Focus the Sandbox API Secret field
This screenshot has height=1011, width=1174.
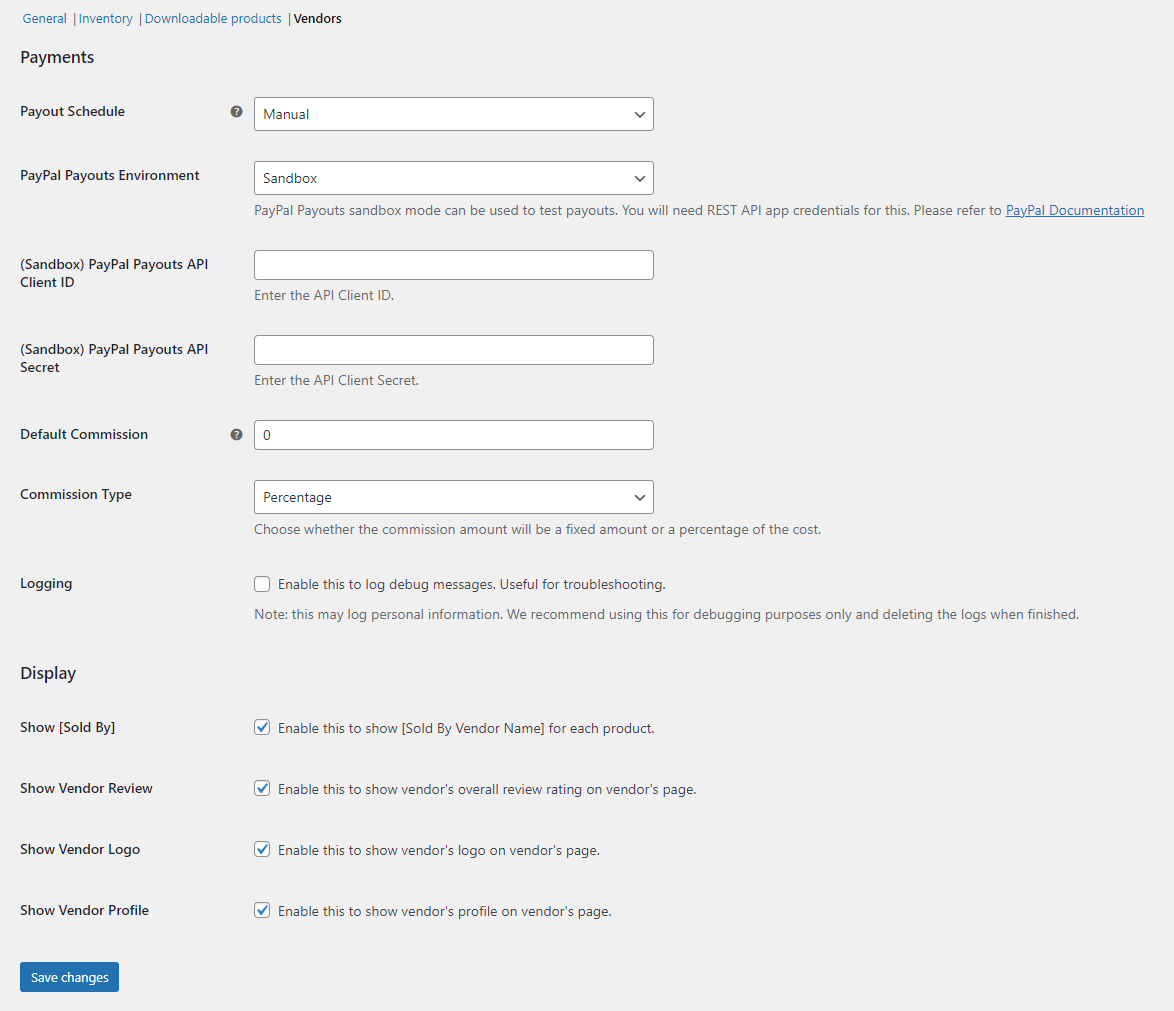[454, 350]
